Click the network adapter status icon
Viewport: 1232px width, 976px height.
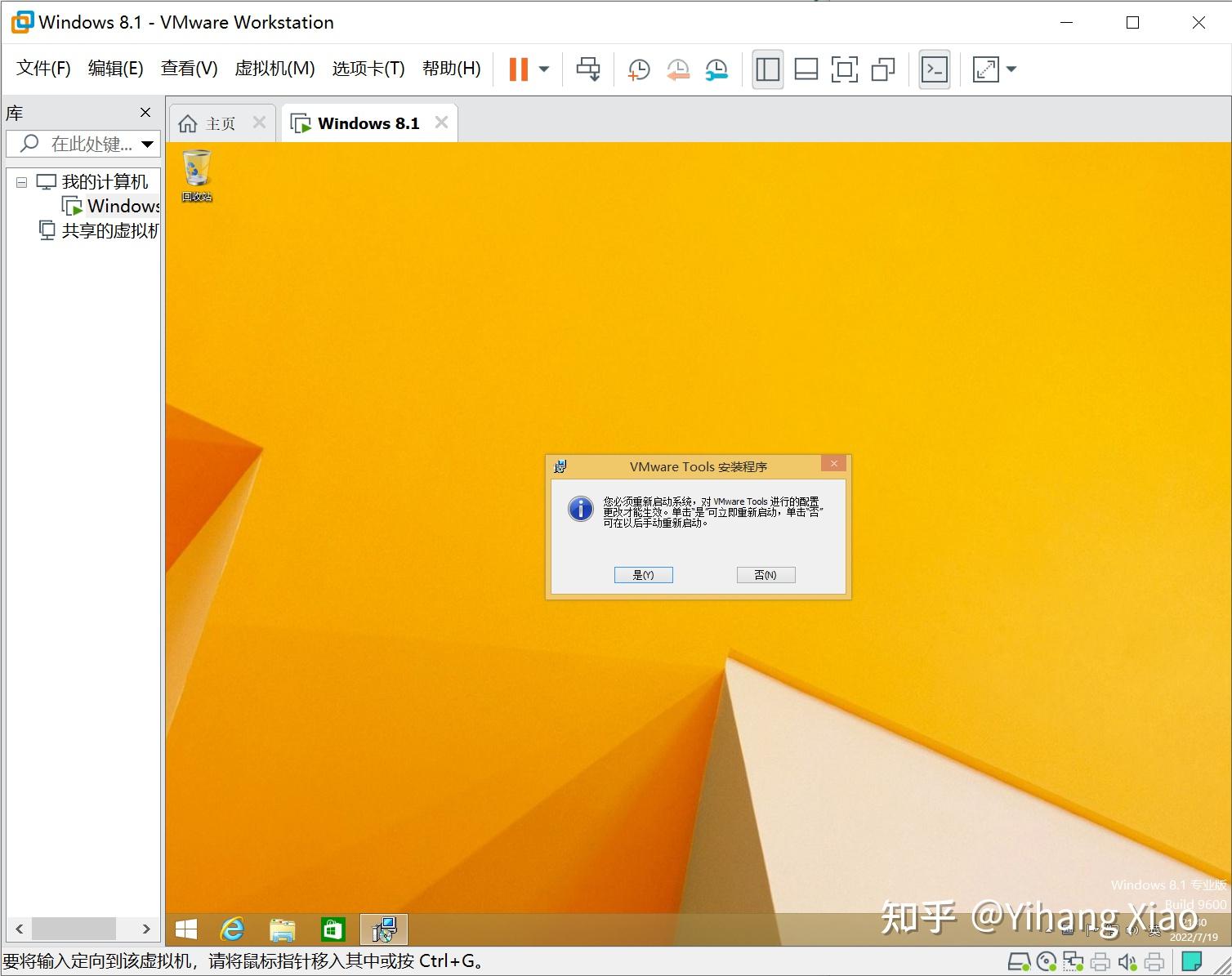(x=1073, y=961)
